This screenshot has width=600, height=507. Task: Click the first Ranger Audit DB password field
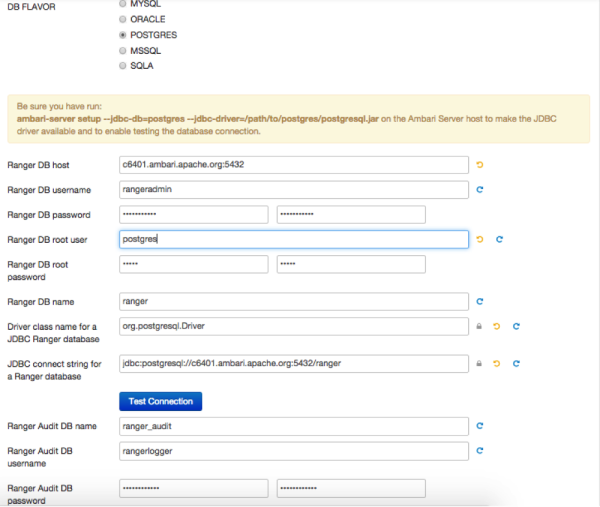coord(194,488)
